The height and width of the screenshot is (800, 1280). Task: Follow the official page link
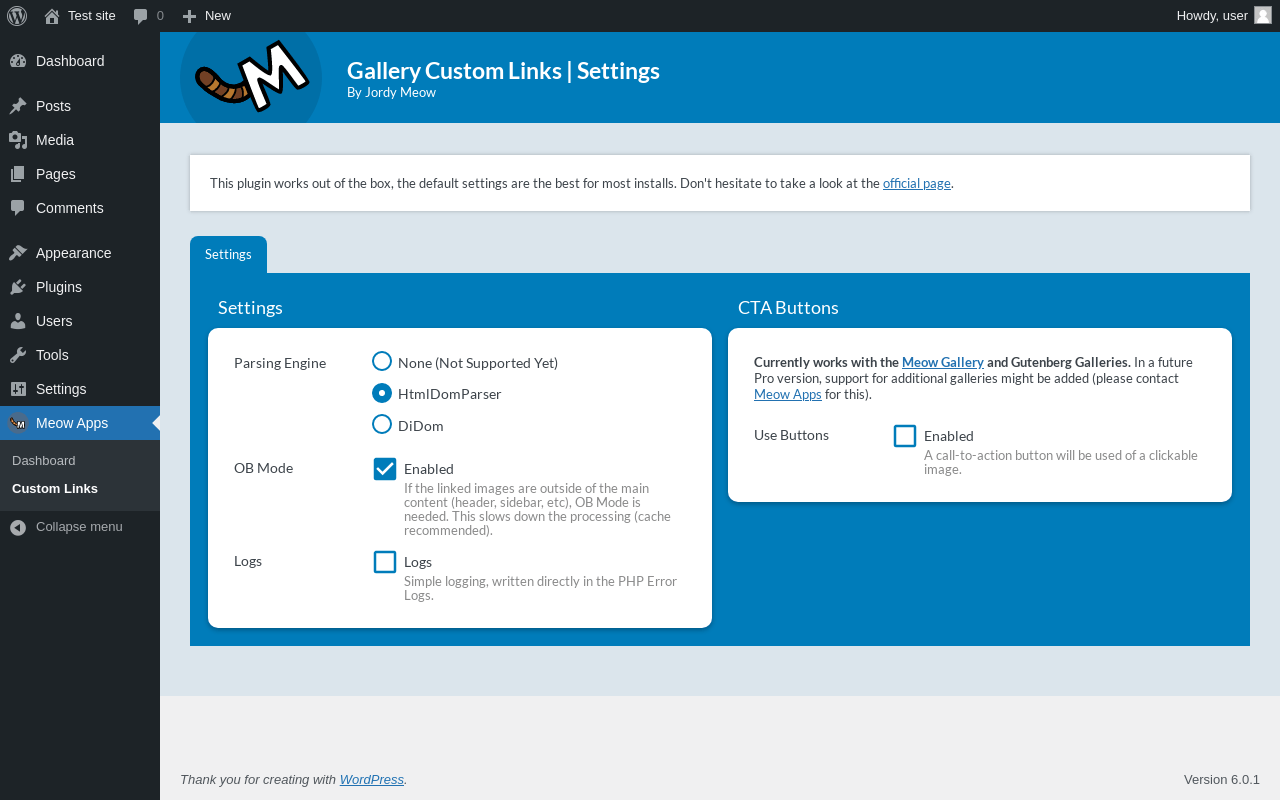click(x=916, y=184)
